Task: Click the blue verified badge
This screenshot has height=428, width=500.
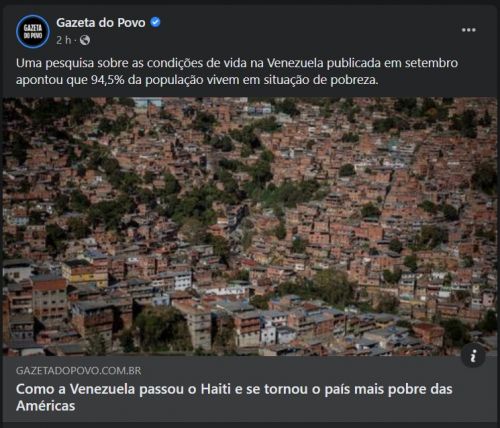Action: pos(155,22)
